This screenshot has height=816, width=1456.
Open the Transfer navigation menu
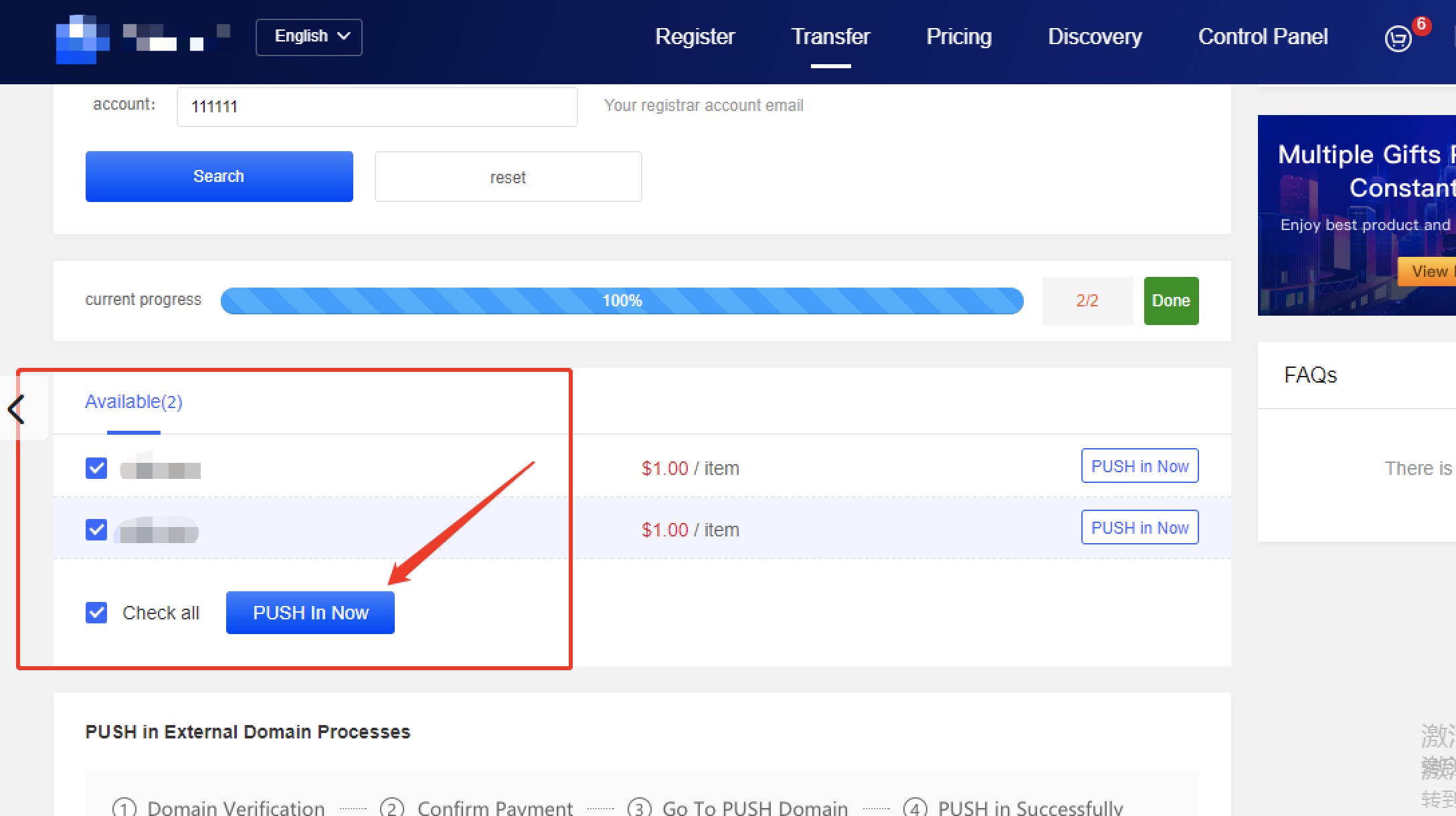830,37
